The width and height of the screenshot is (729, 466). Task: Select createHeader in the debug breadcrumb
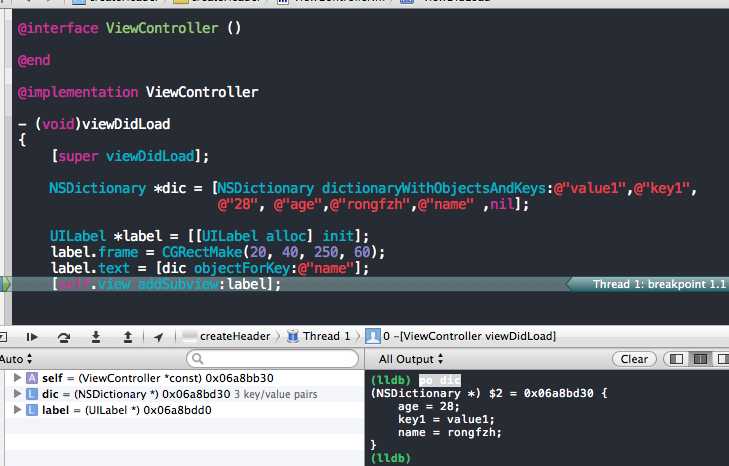click(x=226, y=336)
